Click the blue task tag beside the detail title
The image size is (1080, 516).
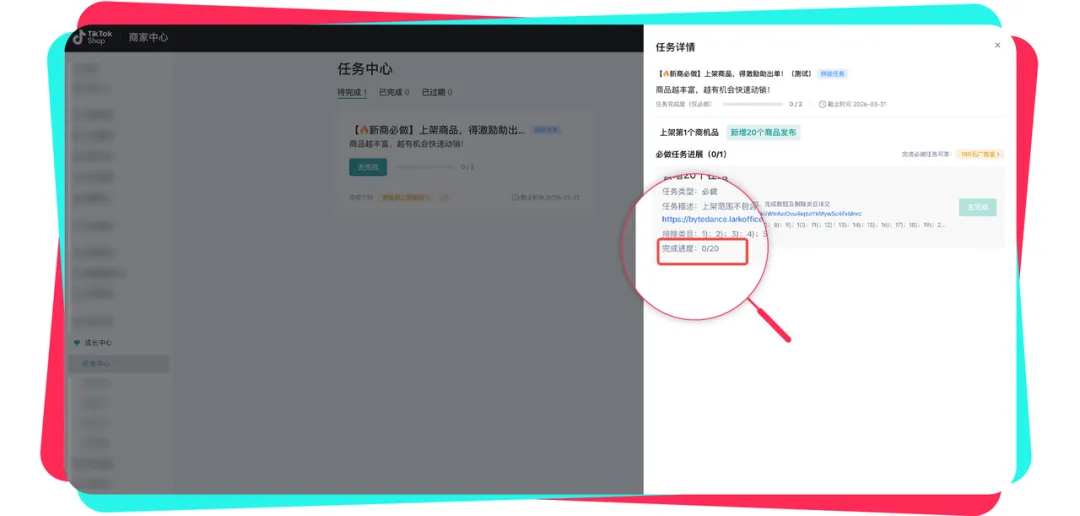[832, 73]
